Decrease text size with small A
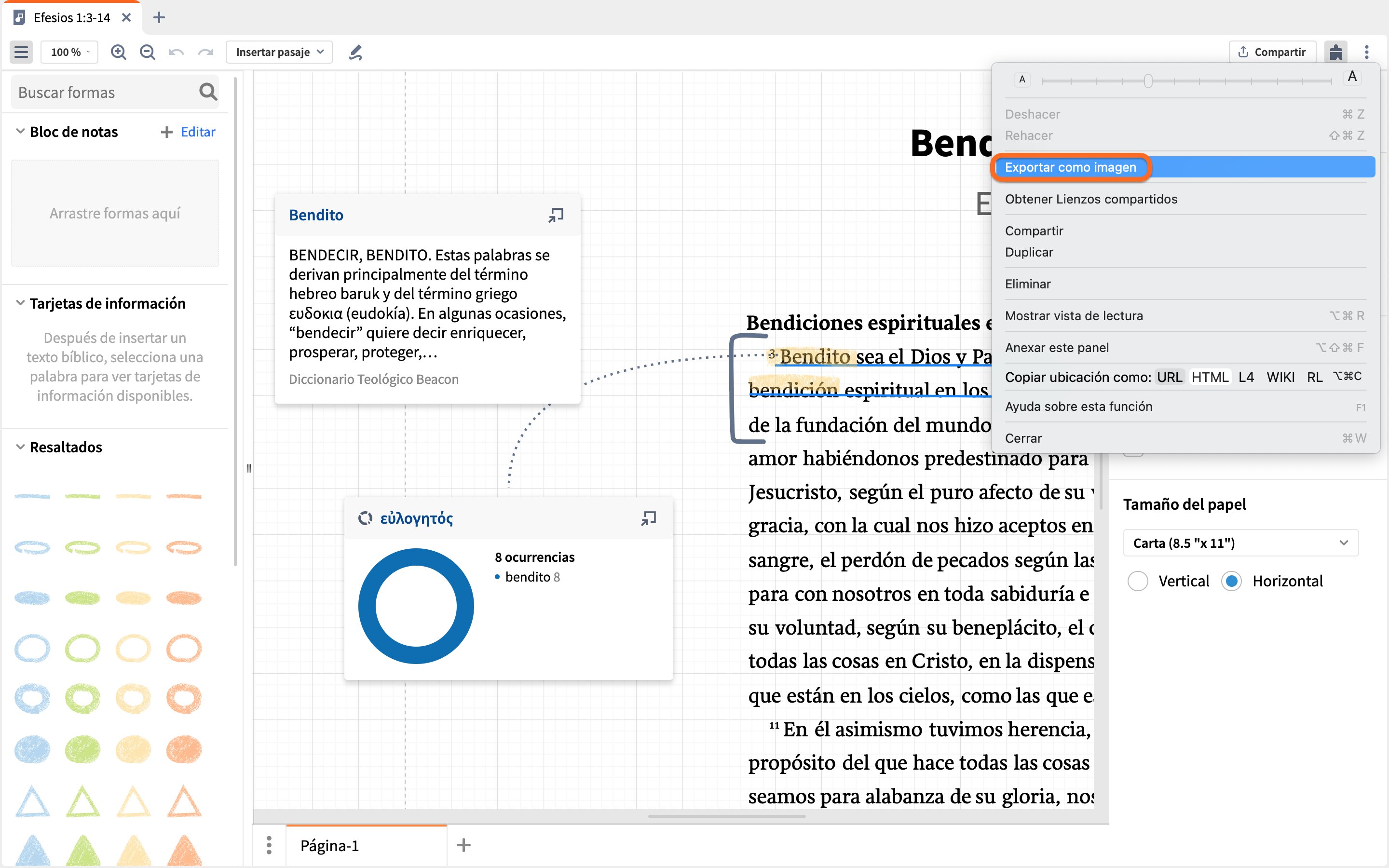 tap(1021, 80)
